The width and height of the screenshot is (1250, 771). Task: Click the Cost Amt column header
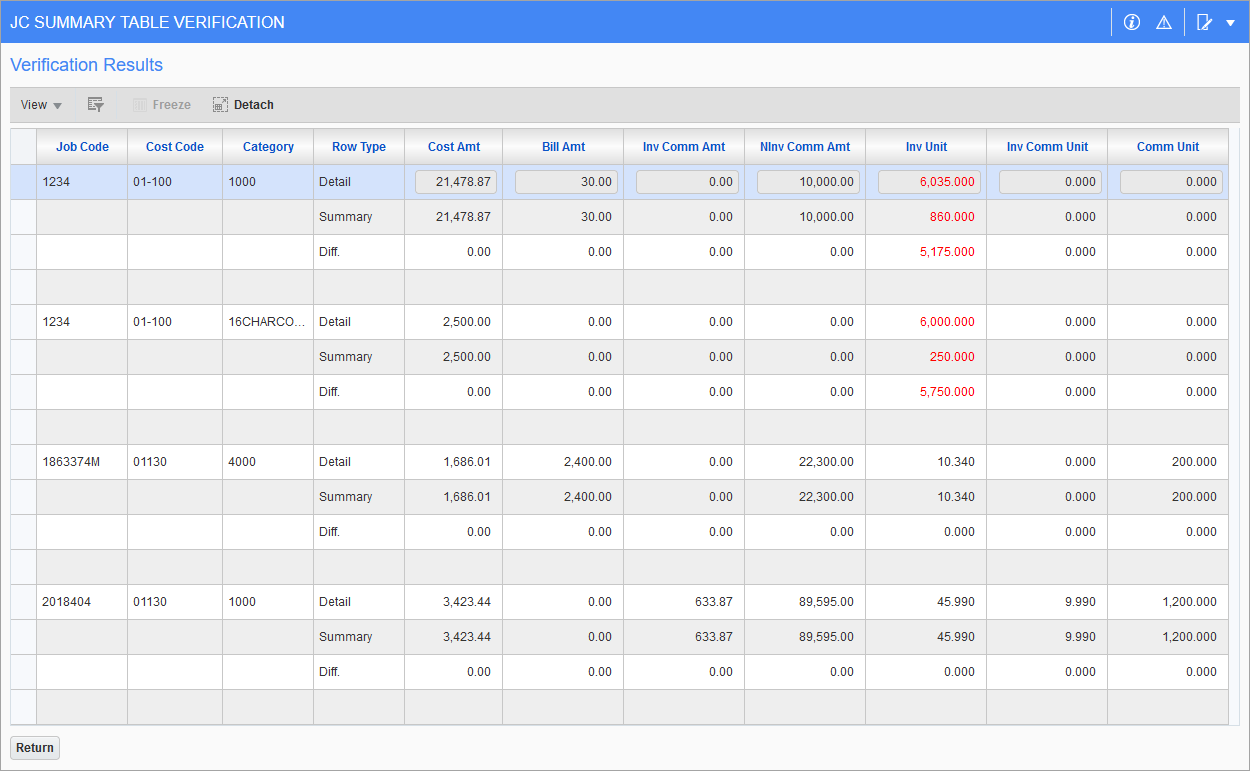(454, 146)
